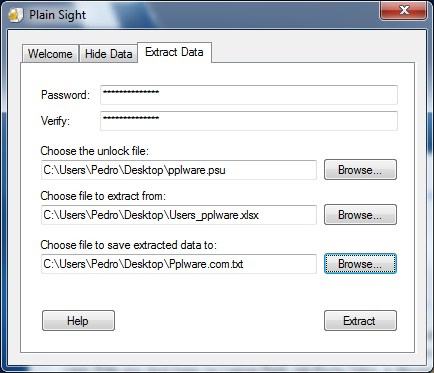
Task: Click the 'Choose file to save extracted data to:' label
Action: (x=129, y=245)
